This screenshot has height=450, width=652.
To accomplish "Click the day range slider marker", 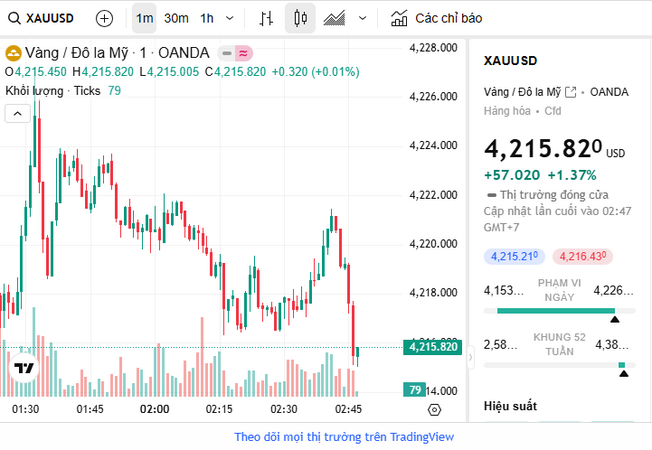I will [615, 319].
